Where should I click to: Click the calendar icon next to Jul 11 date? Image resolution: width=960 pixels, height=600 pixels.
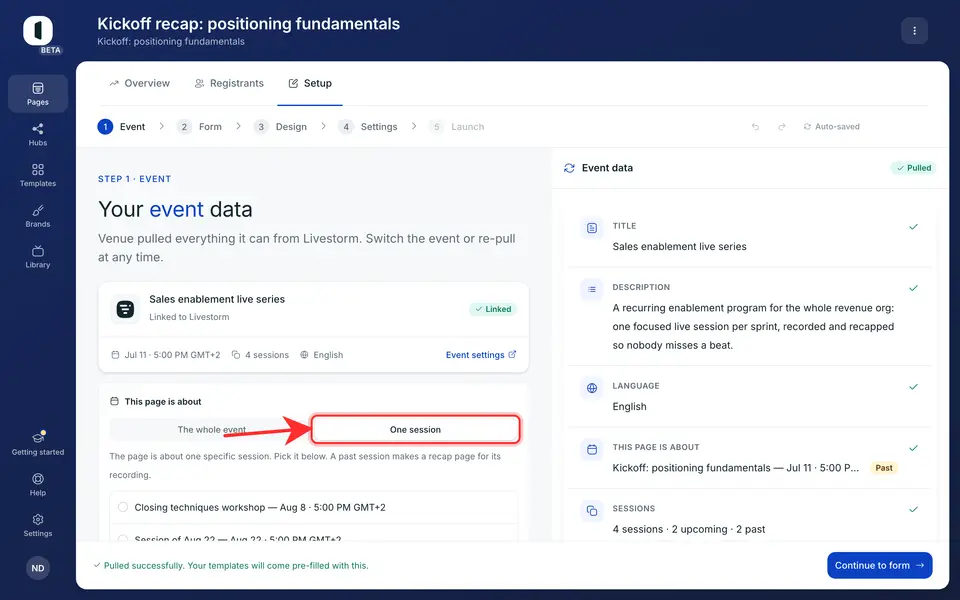[x=115, y=354]
